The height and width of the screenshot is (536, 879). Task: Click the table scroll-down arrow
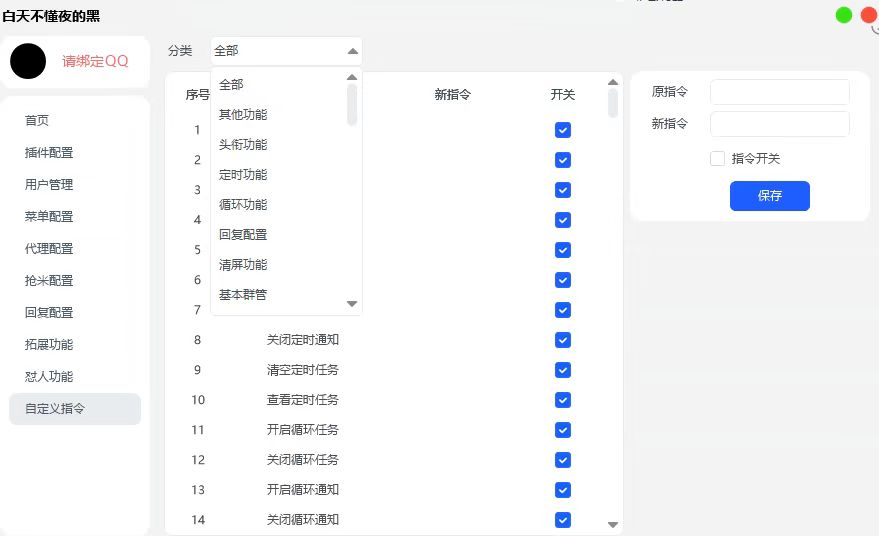pos(613,524)
